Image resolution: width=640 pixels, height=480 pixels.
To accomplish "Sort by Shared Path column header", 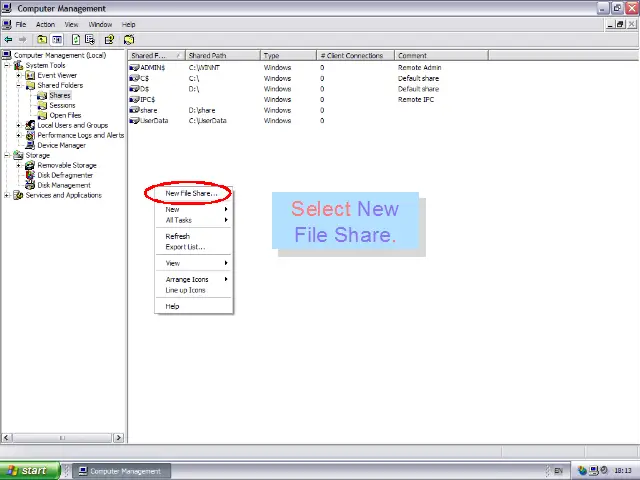I will 221,56.
